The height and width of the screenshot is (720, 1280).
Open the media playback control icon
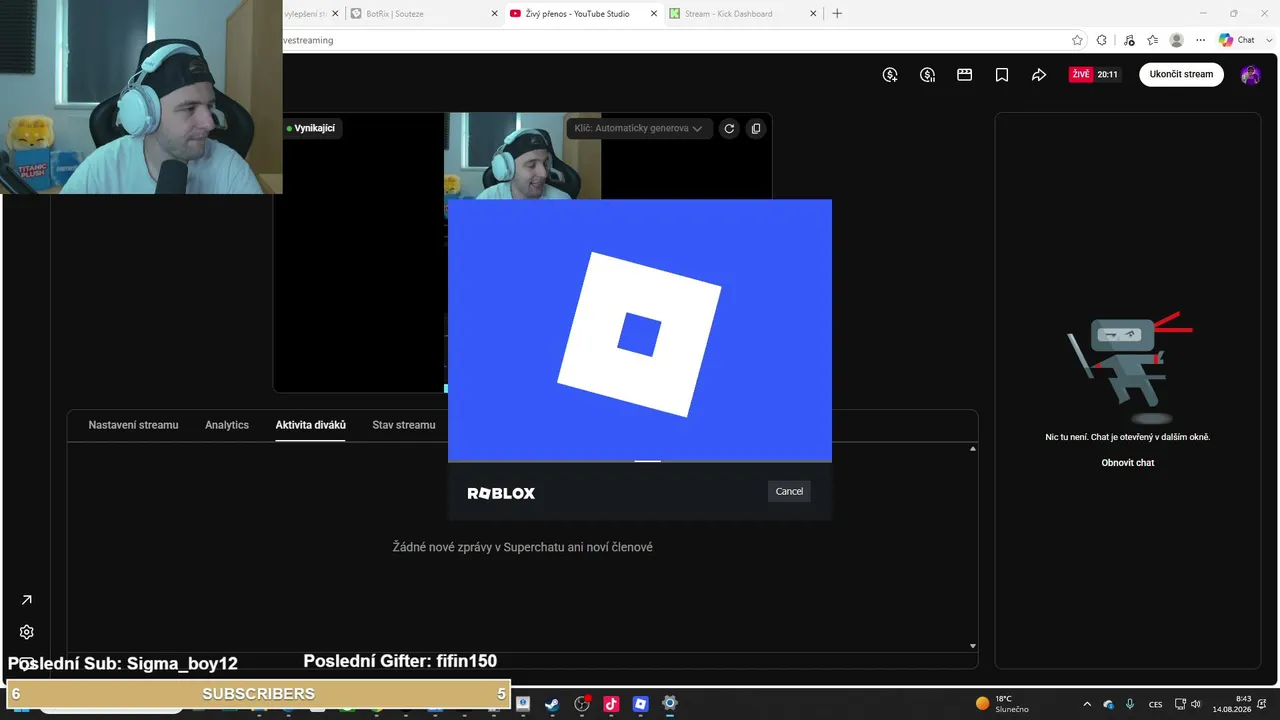(x=1129, y=40)
